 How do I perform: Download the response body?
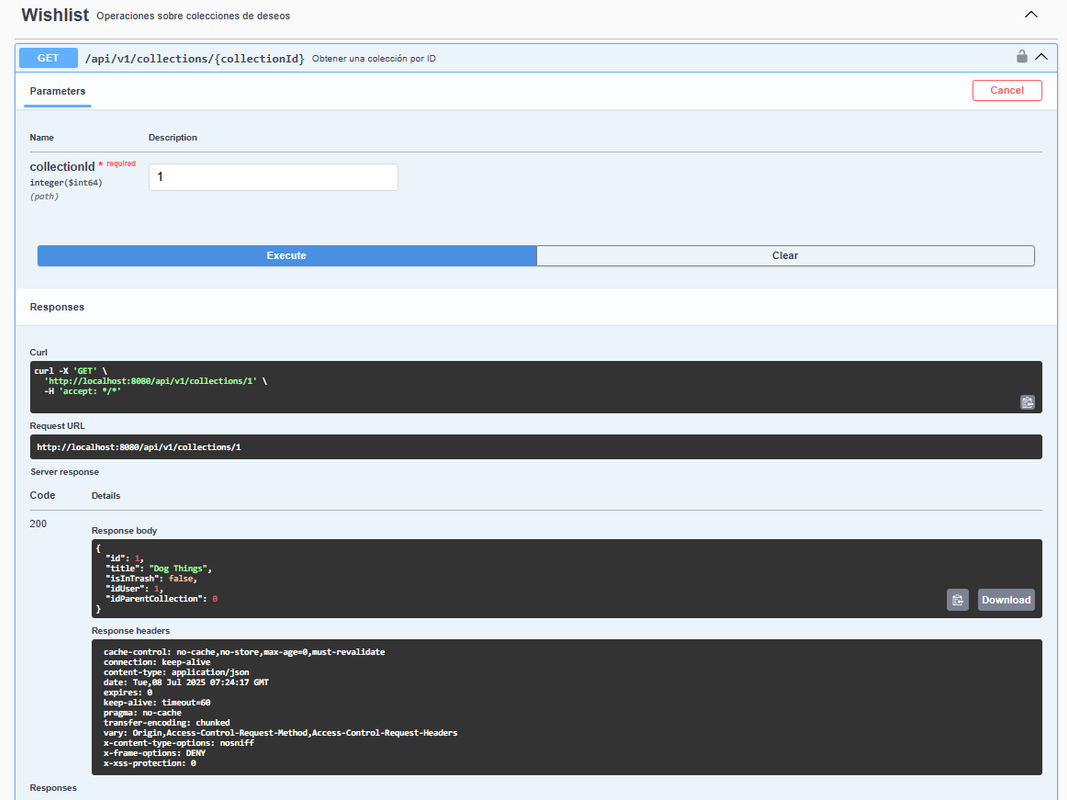1006,599
